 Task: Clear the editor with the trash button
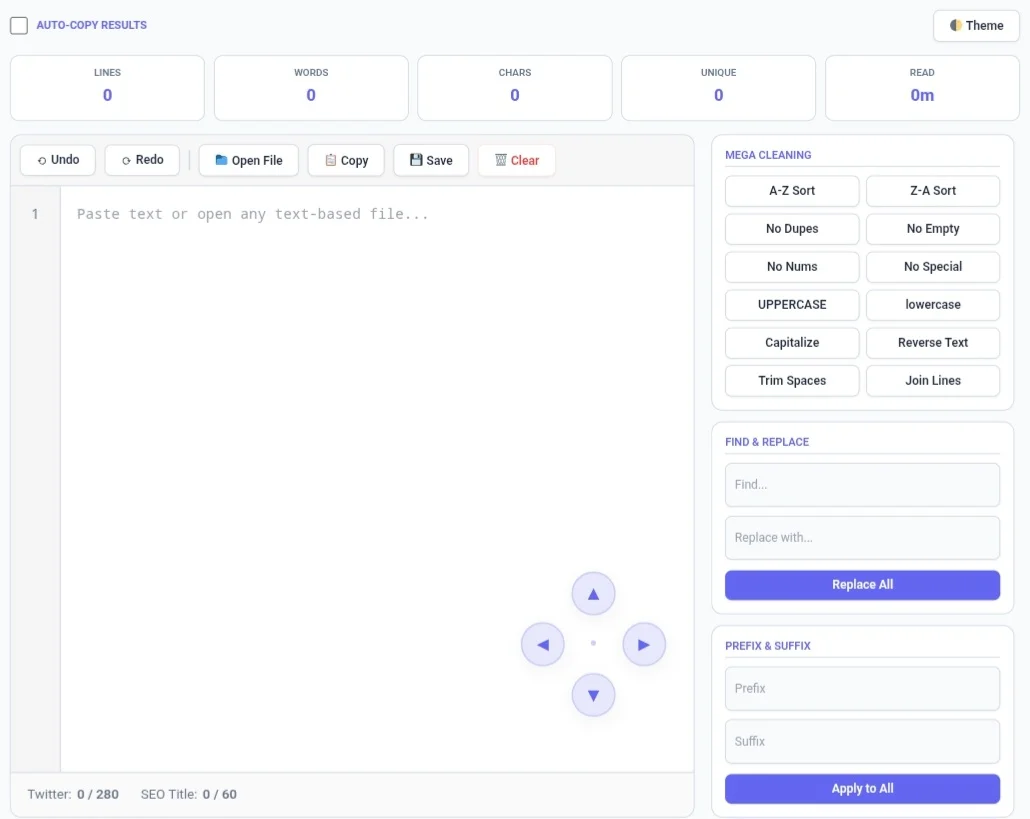click(x=516, y=160)
